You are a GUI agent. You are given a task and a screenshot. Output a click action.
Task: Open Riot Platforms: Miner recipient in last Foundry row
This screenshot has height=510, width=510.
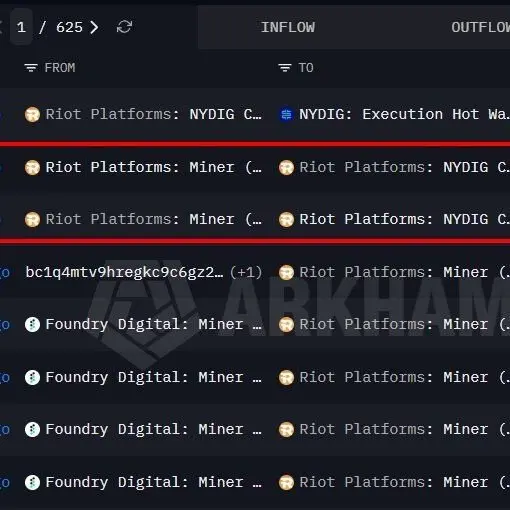pos(404,482)
